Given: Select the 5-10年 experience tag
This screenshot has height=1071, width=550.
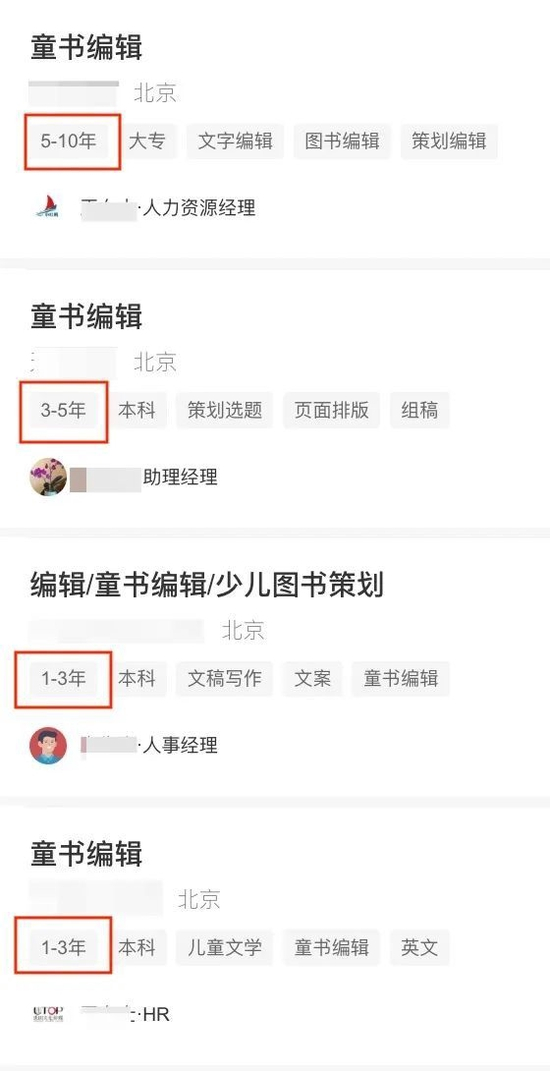Looking at the screenshot, I should pos(68,141).
